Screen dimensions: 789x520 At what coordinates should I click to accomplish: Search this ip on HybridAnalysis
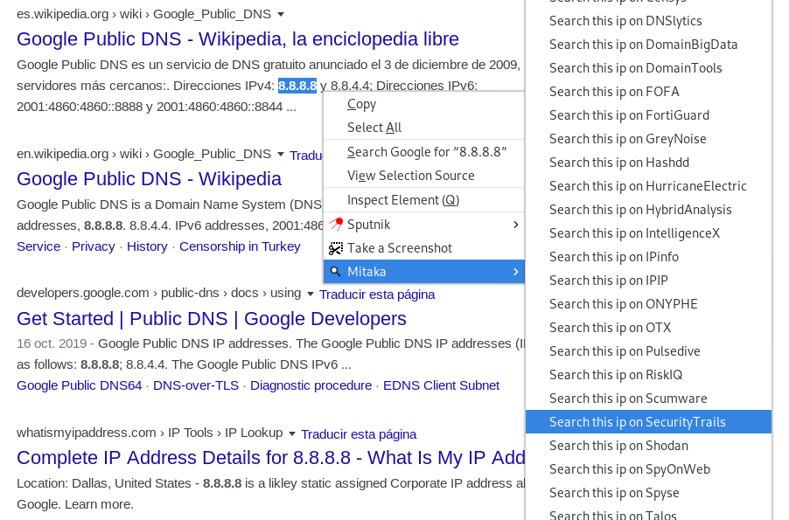tap(649, 209)
